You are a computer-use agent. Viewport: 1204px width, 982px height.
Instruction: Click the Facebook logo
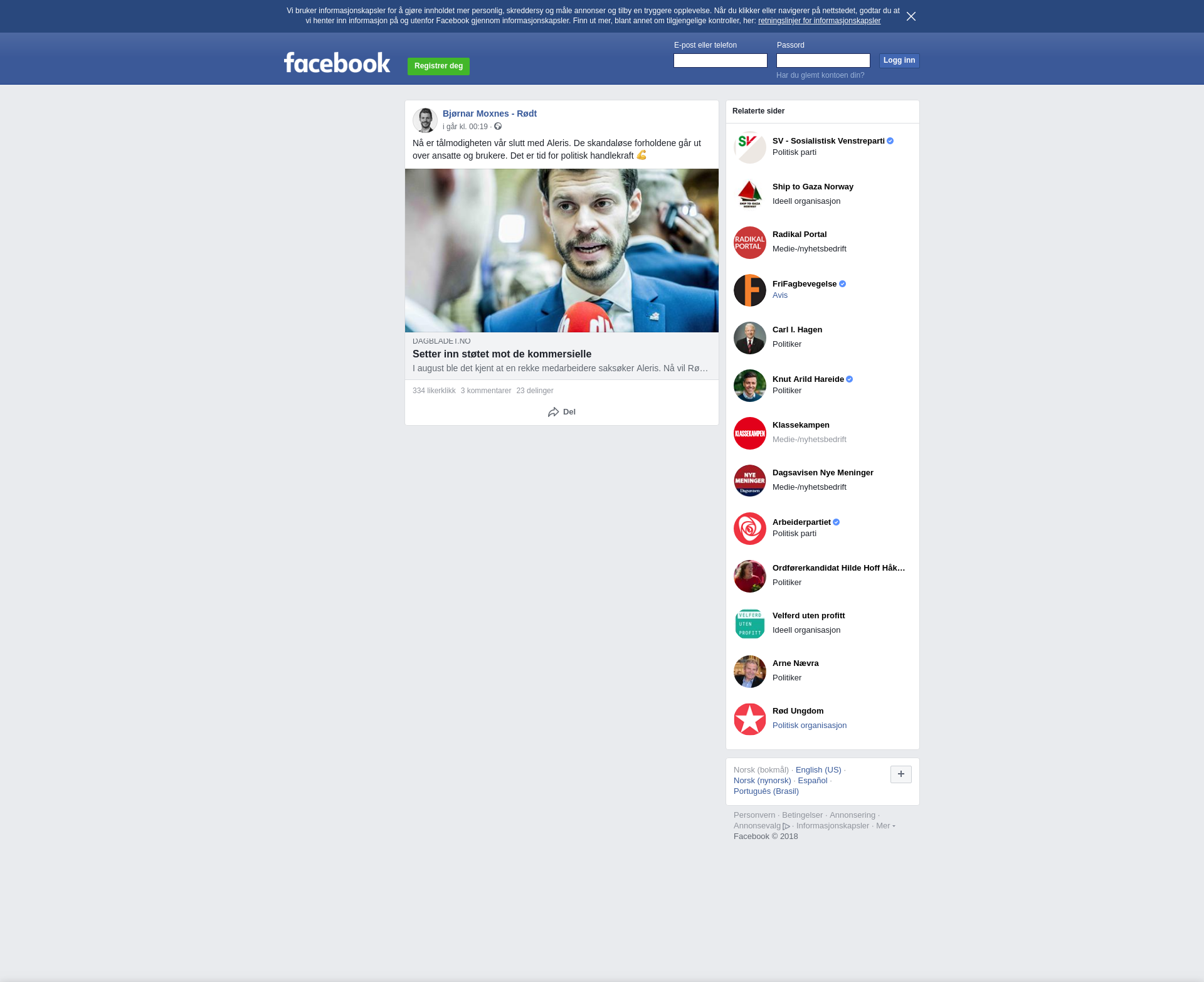point(337,62)
